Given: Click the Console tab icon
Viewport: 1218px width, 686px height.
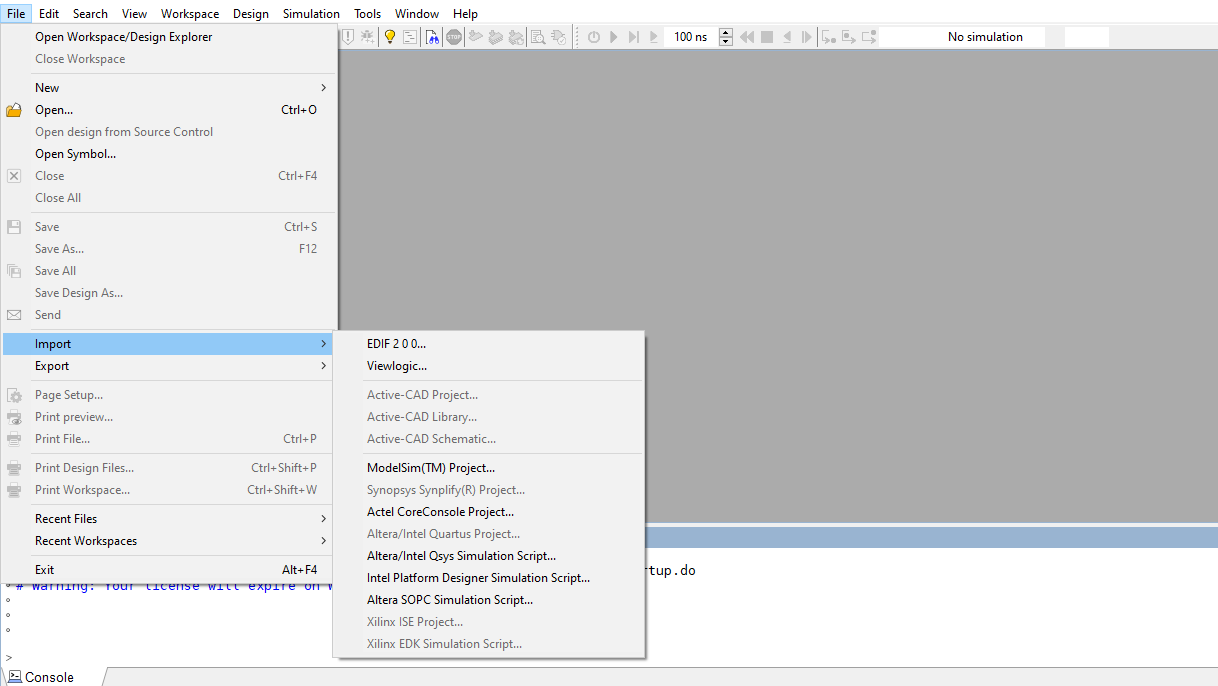Looking at the screenshot, I should coord(15,677).
